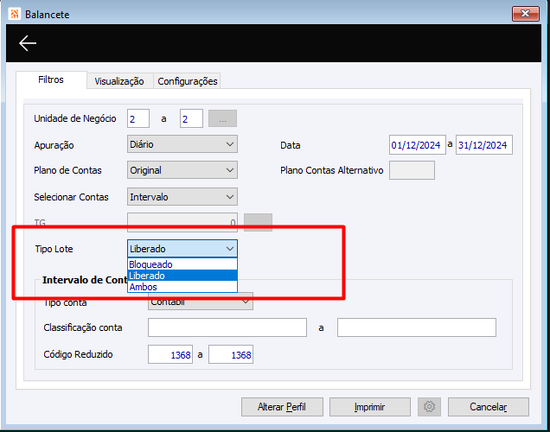The height and width of the screenshot is (432, 550).
Task: Click the second Código Reduzido field
Action: coord(231,355)
